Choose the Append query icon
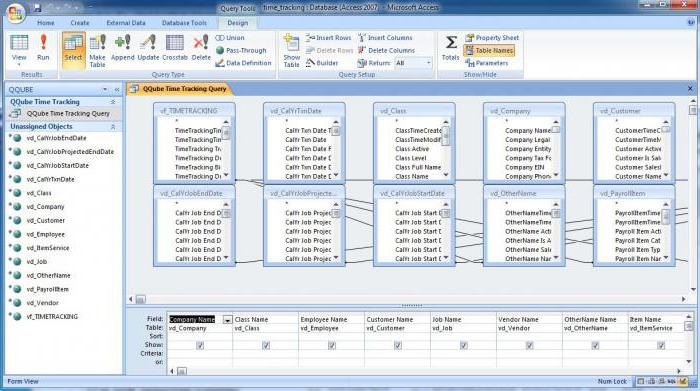This screenshot has width=700, height=391. click(x=123, y=47)
